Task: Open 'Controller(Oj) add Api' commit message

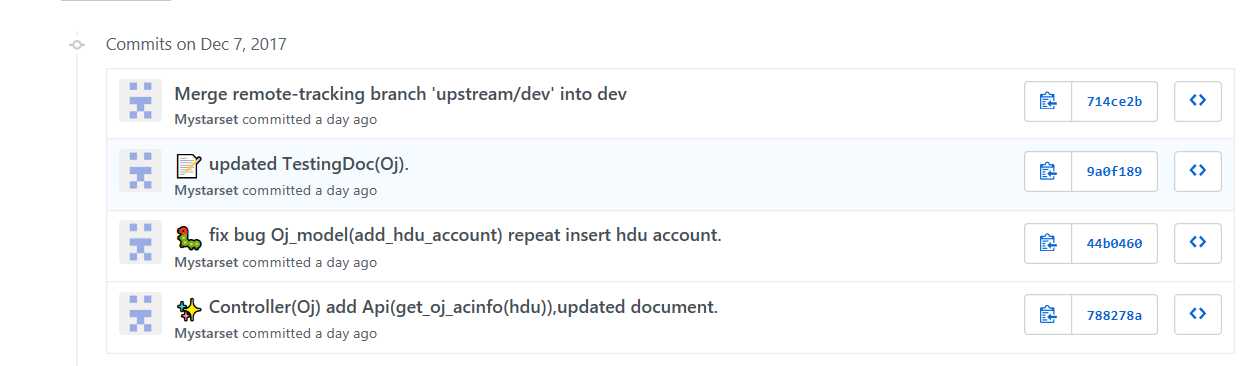Action: (x=463, y=307)
